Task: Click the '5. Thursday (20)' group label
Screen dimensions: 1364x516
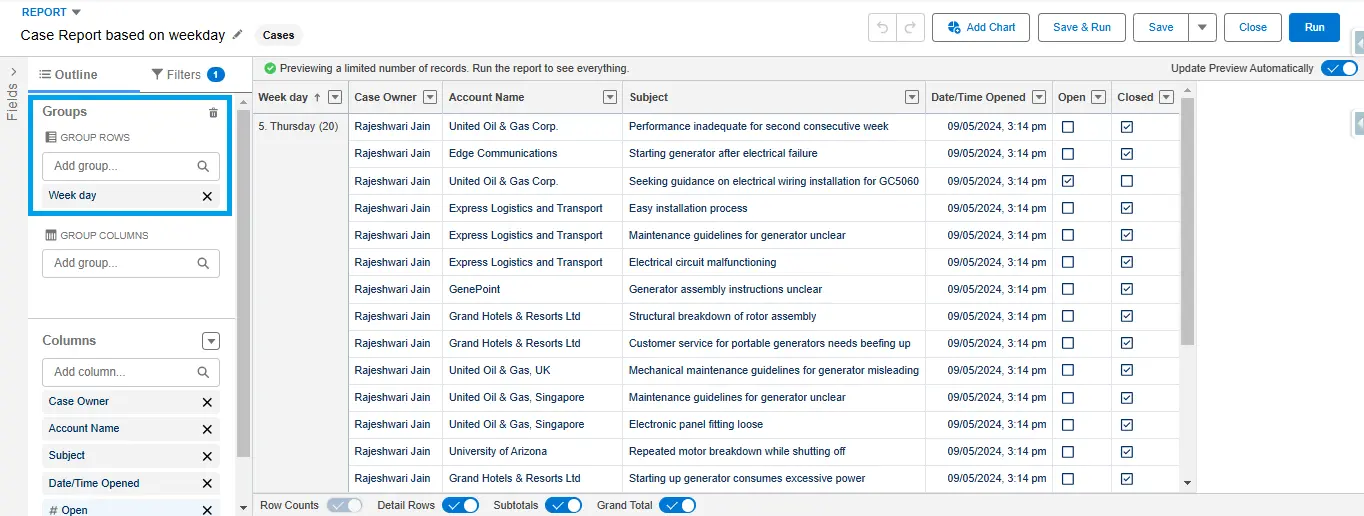Action: pyautogui.click(x=298, y=127)
